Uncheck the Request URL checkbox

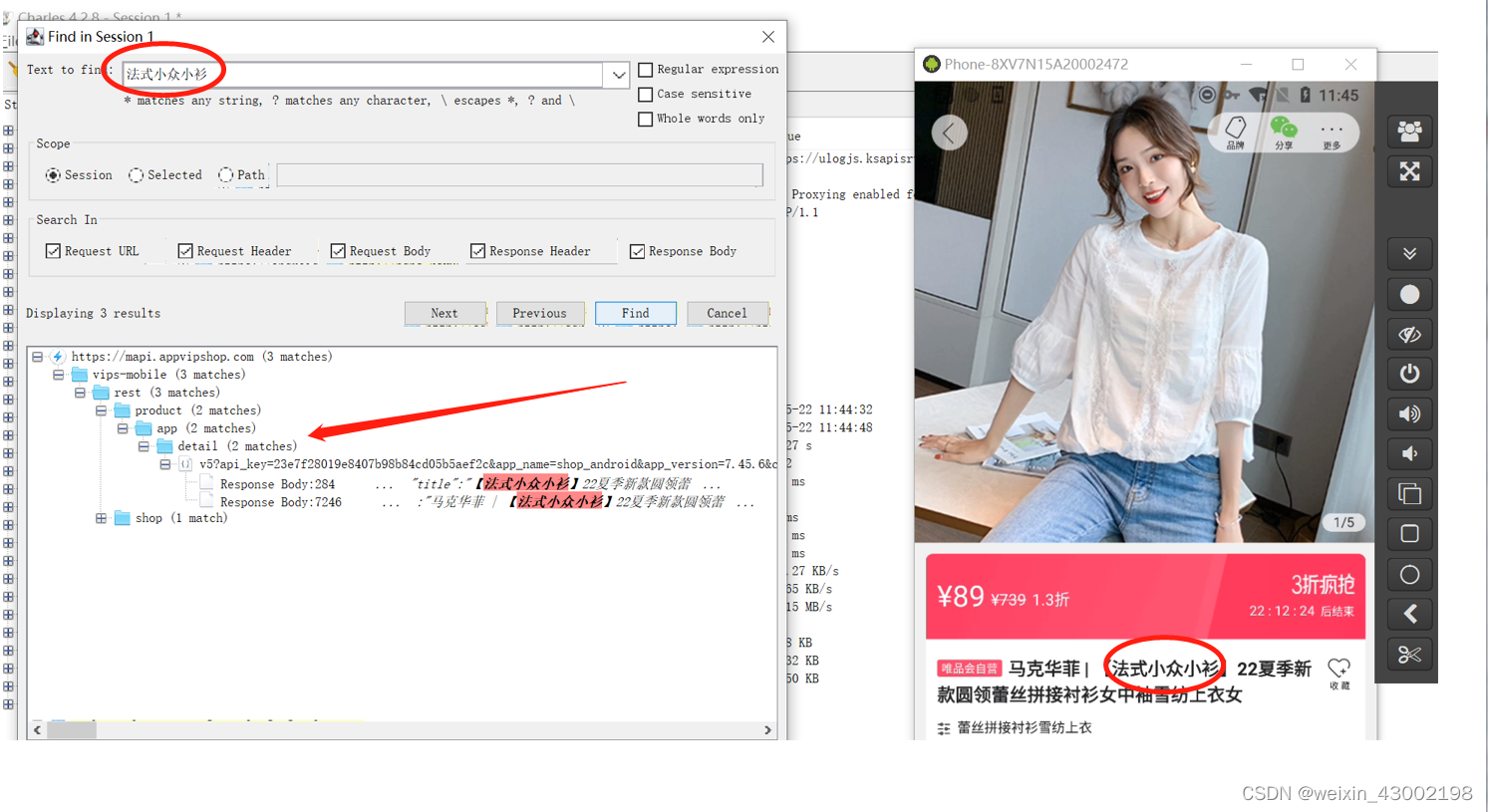[53, 251]
